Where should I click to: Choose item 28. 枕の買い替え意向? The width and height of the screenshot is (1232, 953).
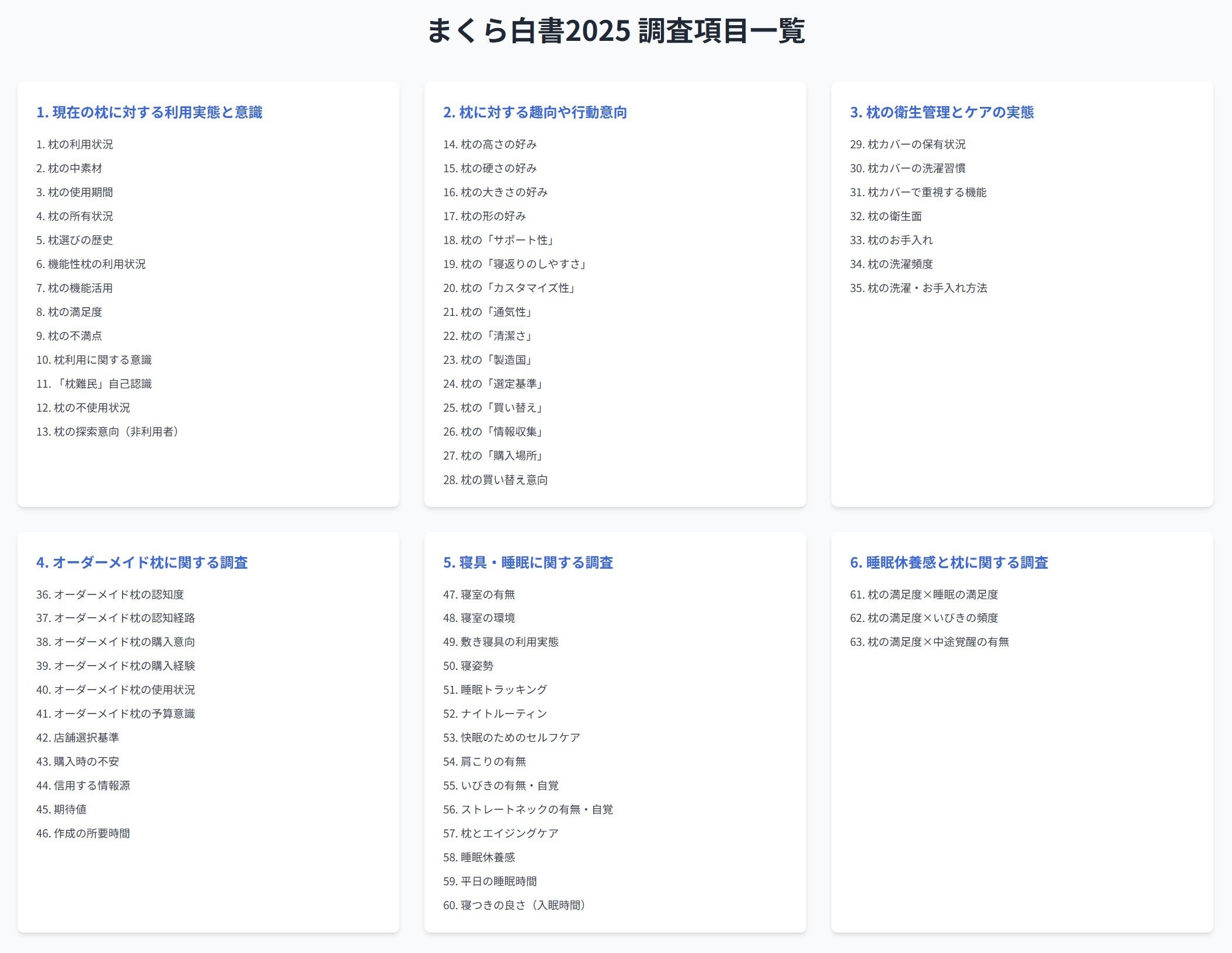click(495, 480)
